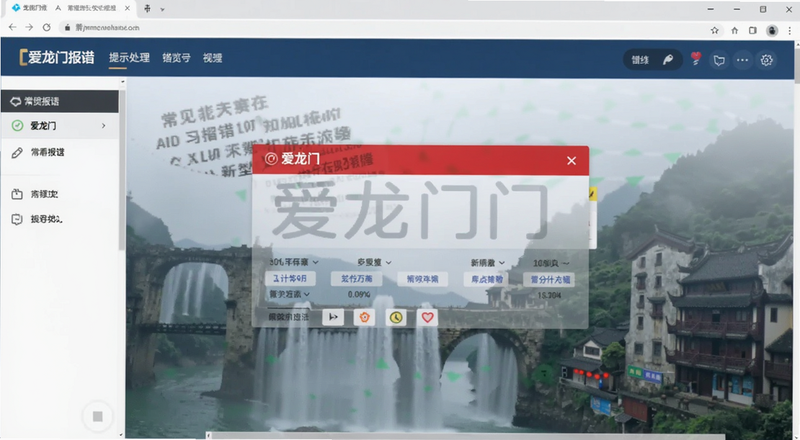
Task: Click the red heart icon in the header
Action: click(696, 59)
